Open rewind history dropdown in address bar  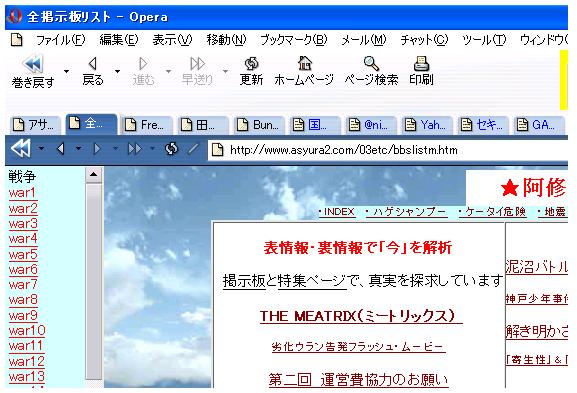pyautogui.click(x=41, y=149)
